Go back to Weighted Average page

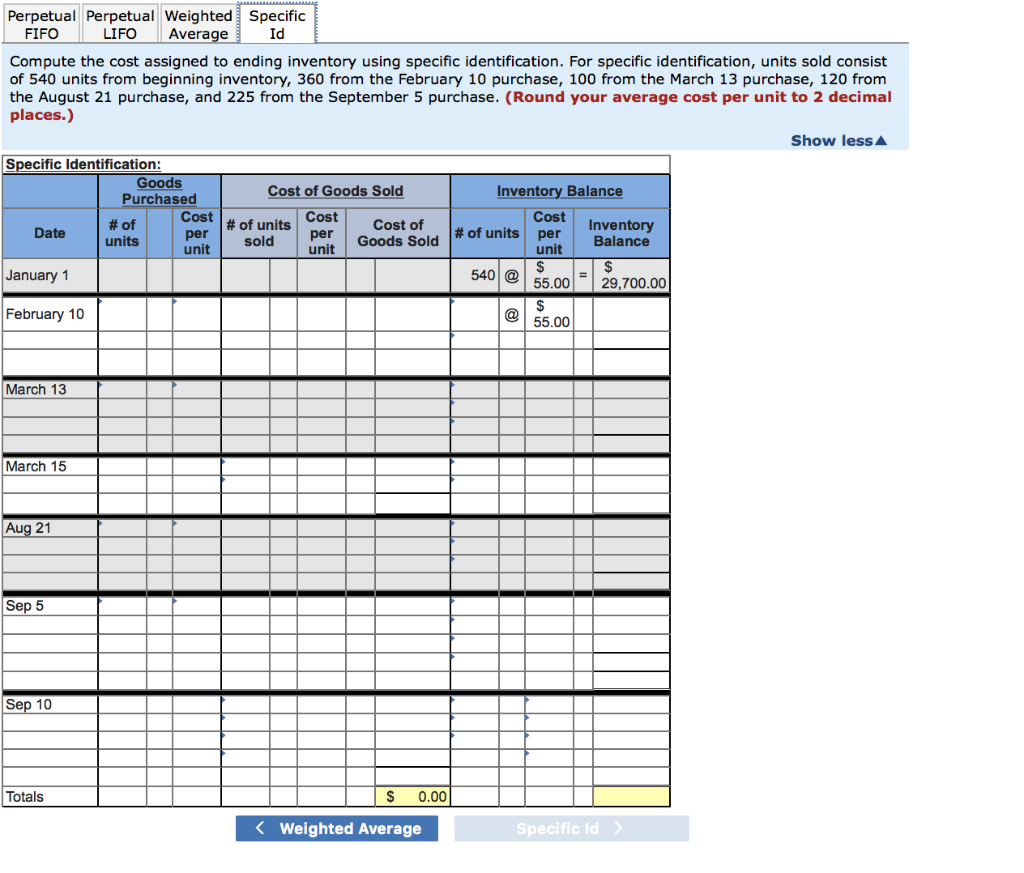[337, 828]
